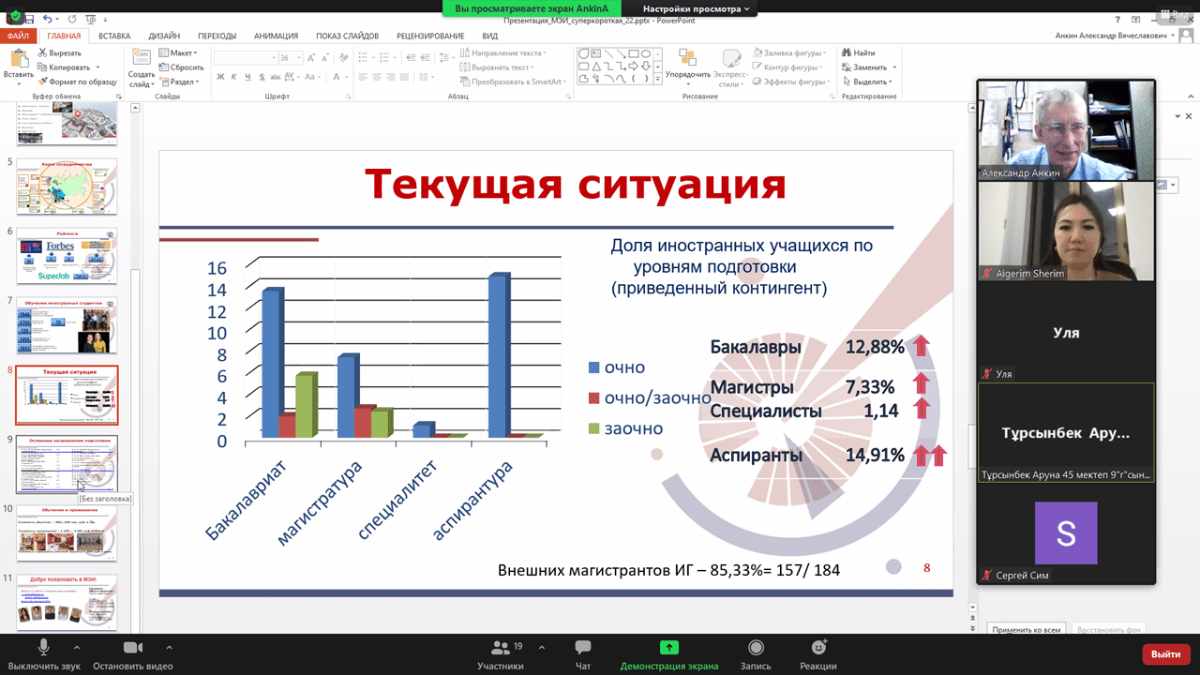Click the Paste (Вставить) clipboard icon
Image resolution: width=1200 pixels, height=675 pixels.
point(18,58)
